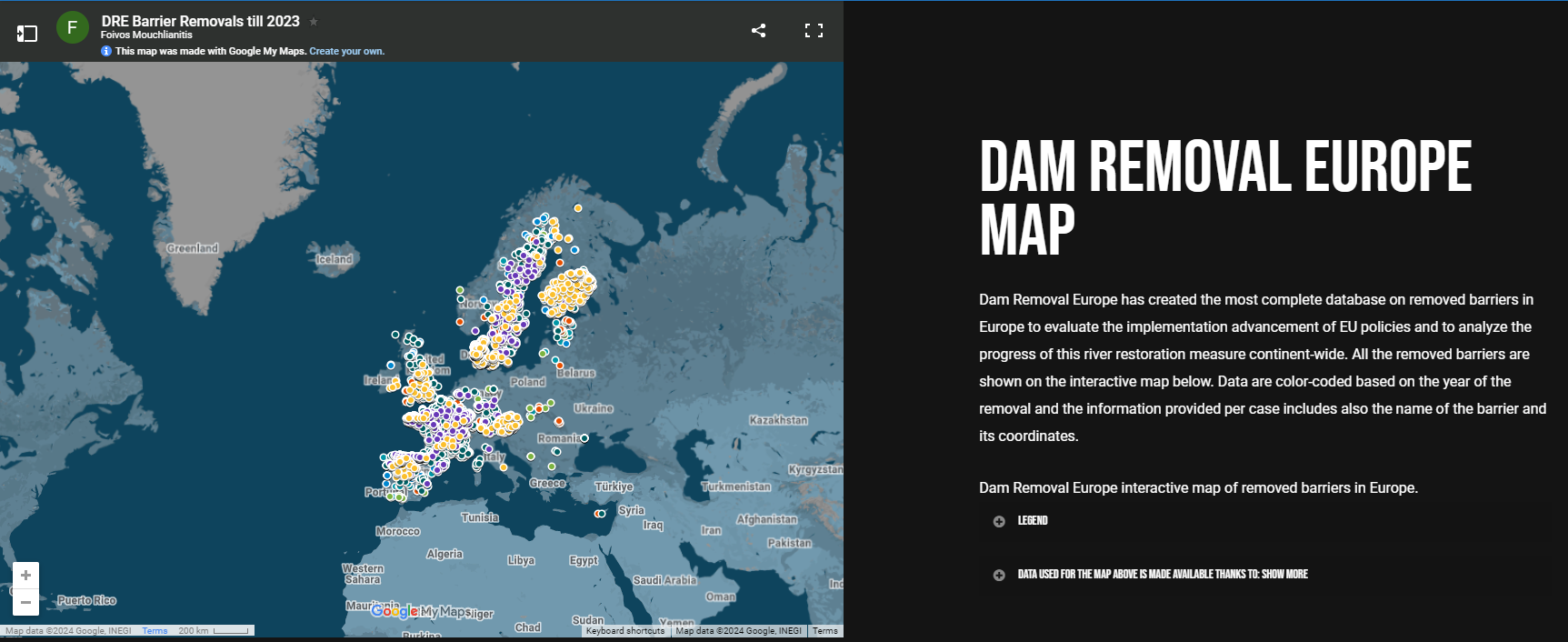View the map in fullscreen

coord(814,30)
